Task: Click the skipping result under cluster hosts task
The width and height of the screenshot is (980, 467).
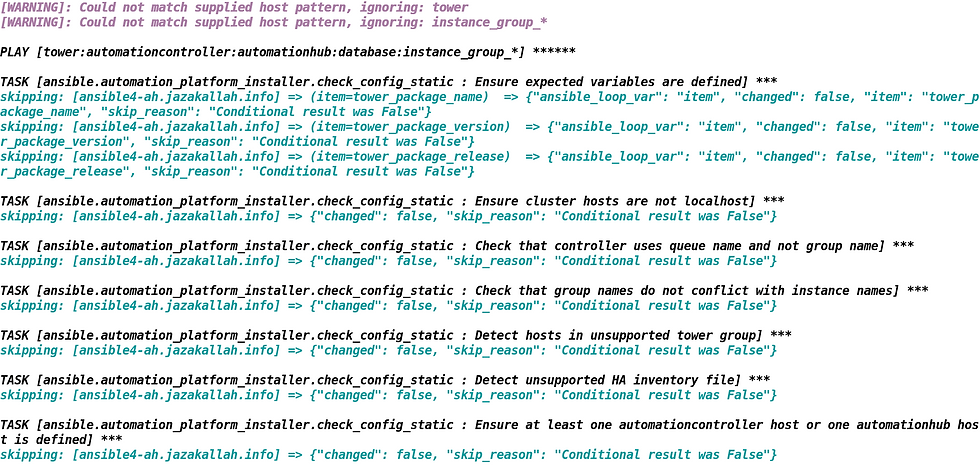Action: pos(389,216)
